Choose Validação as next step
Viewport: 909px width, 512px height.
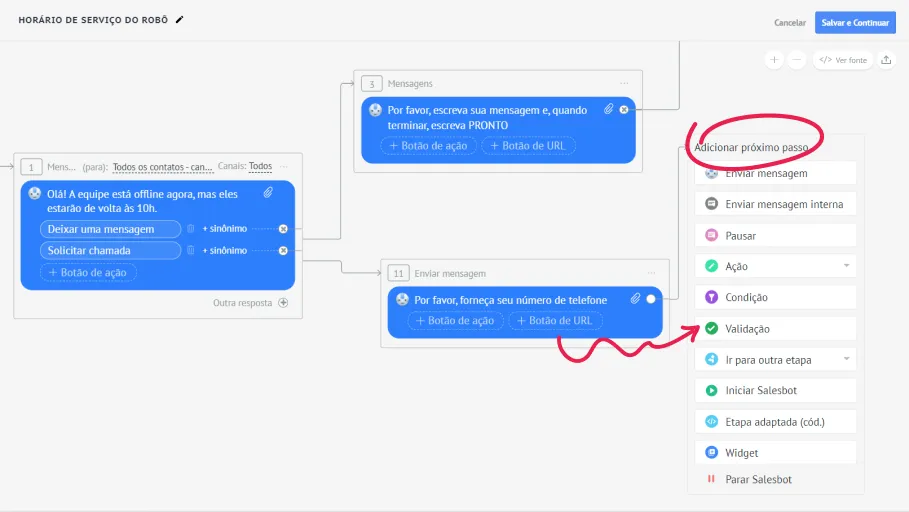pyautogui.click(x=775, y=329)
